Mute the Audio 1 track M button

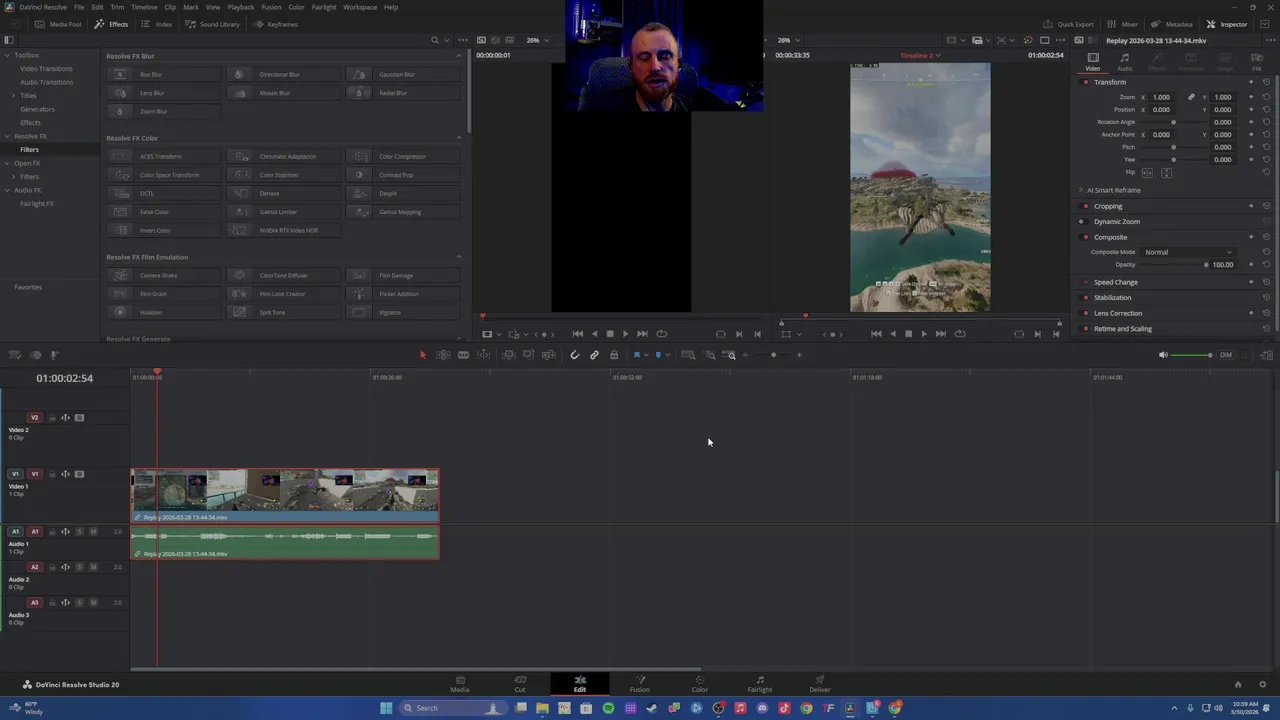pyautogui.click(x=93, y=531)
